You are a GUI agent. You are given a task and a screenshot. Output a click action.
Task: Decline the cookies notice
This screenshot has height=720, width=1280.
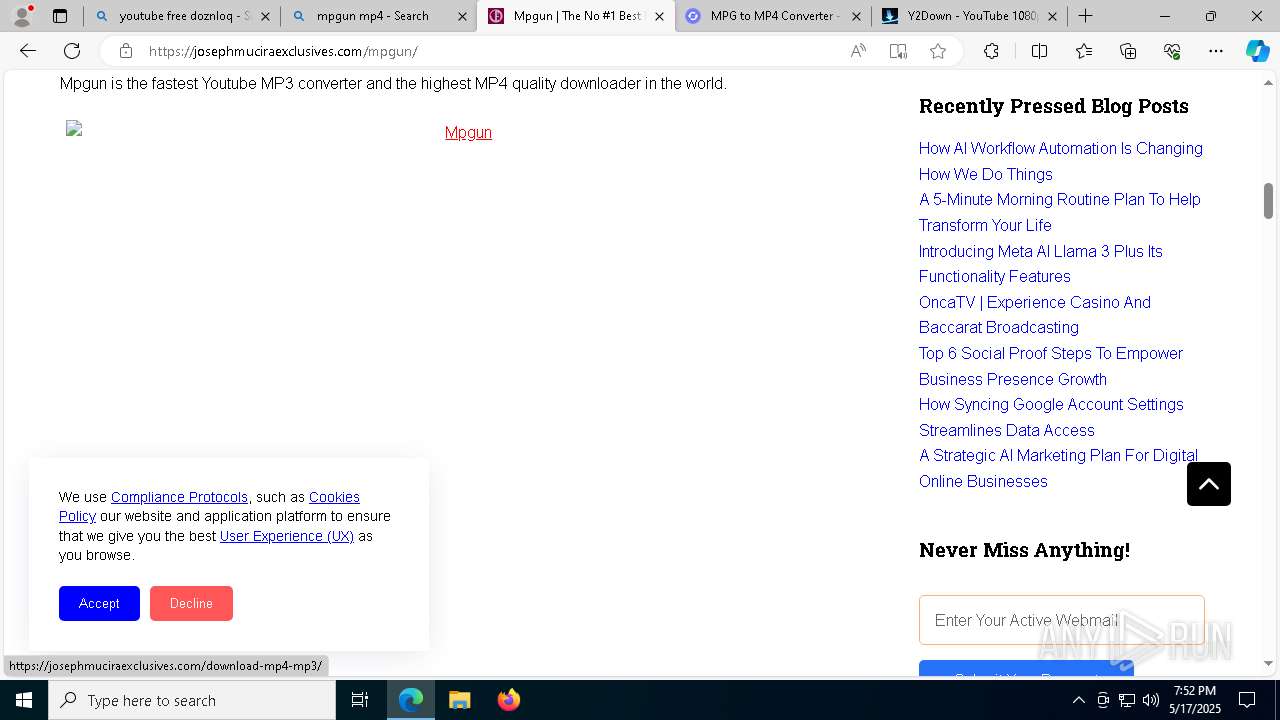pos(191,603)
